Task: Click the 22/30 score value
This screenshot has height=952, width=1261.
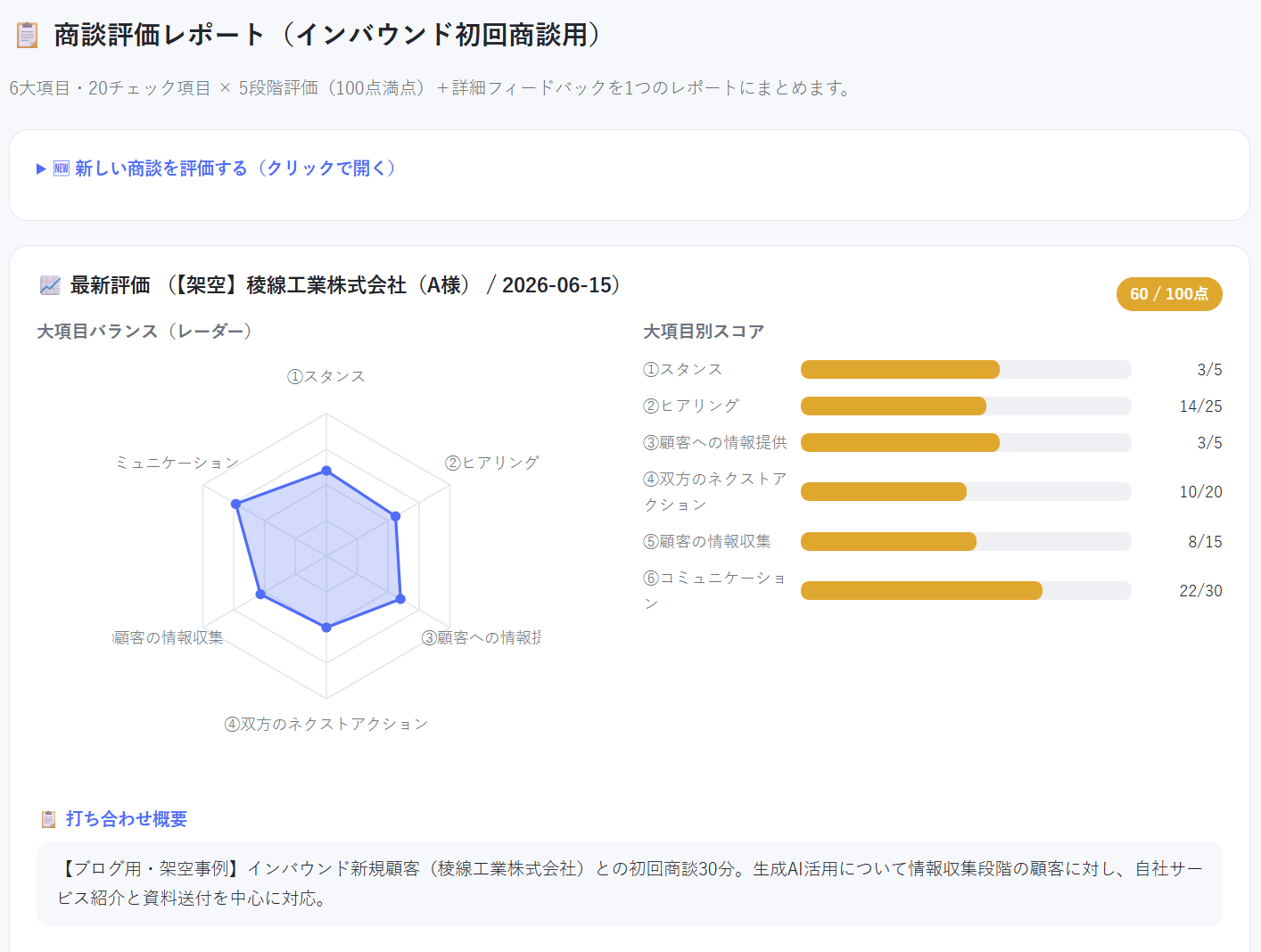Action: click(x=1200, y=591)
